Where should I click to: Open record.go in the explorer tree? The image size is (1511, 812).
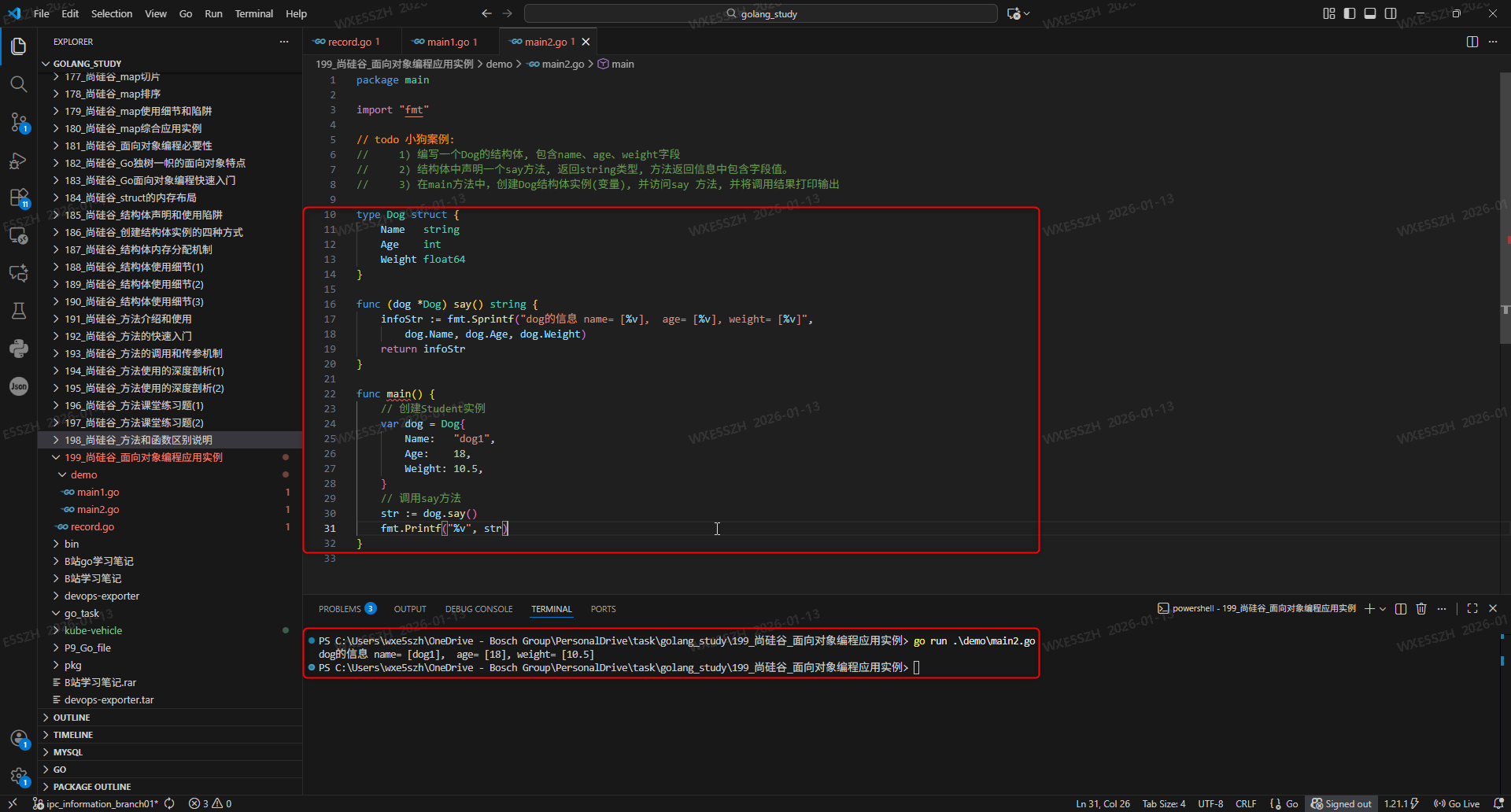click(x=170, y=526)
